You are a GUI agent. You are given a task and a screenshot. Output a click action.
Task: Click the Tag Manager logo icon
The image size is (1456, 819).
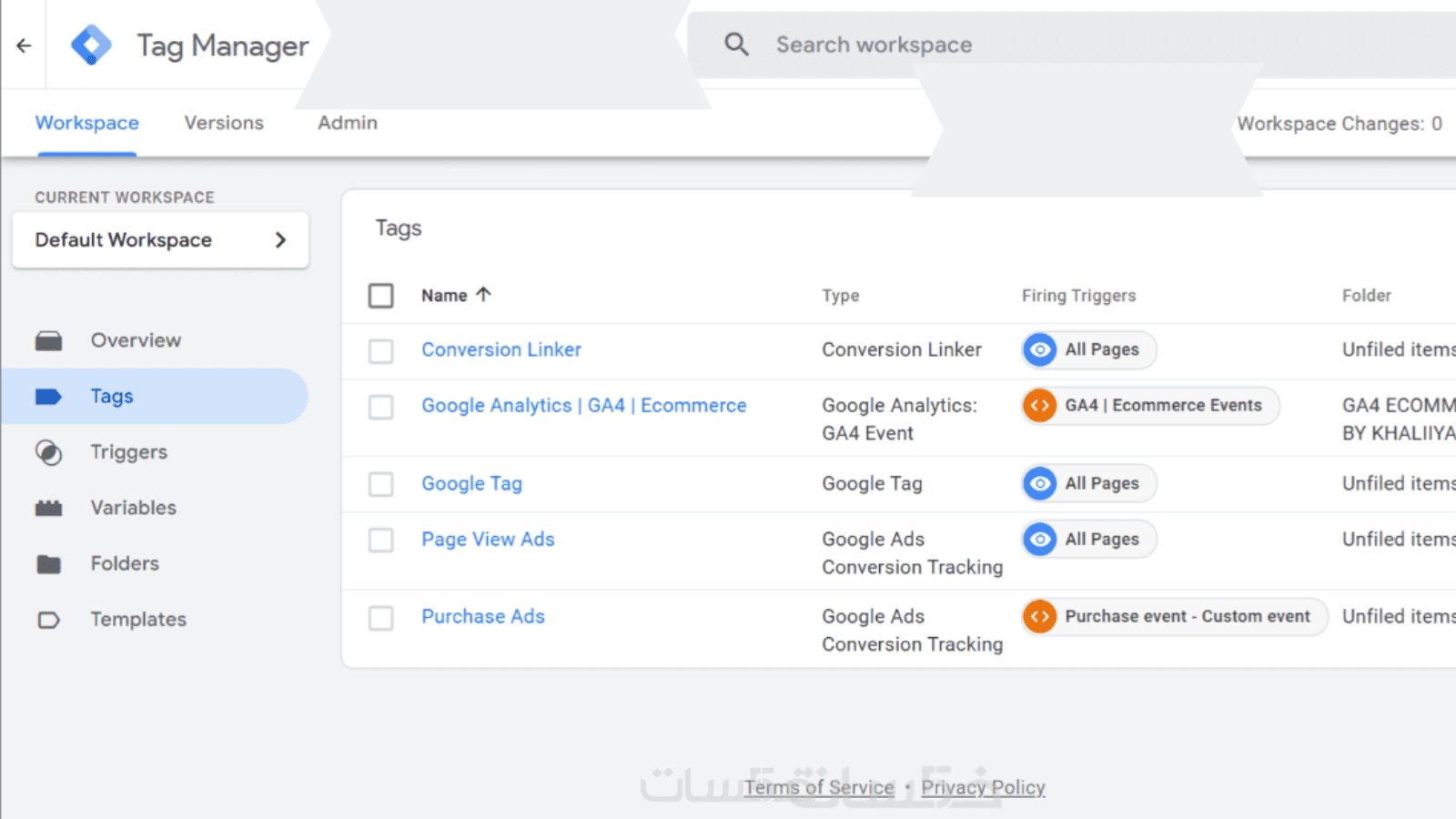click(x=91, y=45)
